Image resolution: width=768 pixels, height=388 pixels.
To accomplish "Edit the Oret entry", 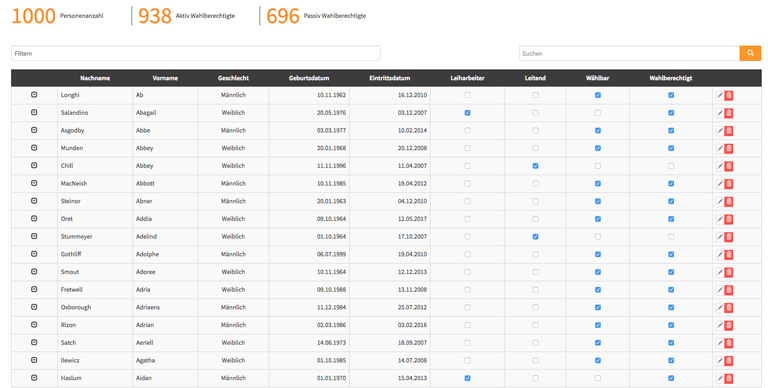I will coord(720,219).
